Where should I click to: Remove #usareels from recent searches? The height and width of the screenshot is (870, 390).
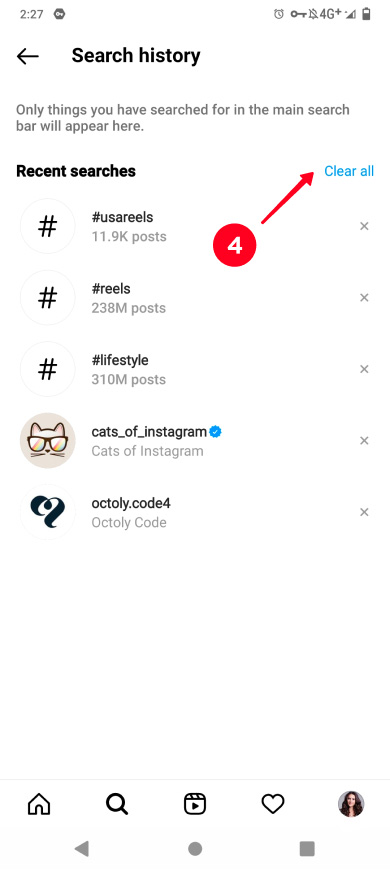click(x=364, y=226)
